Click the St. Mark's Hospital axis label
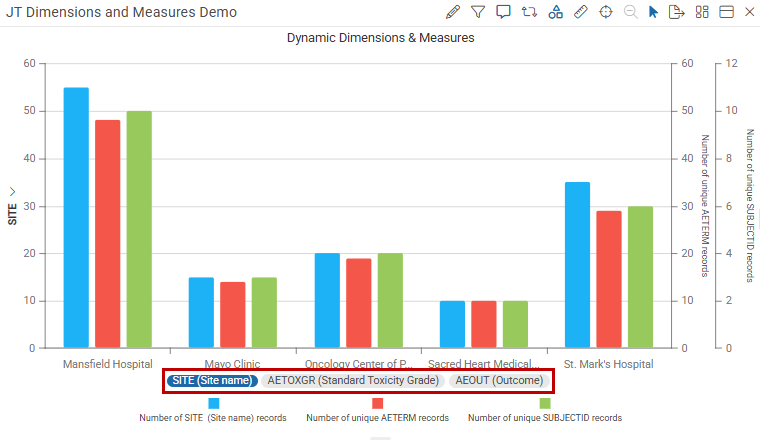This screenshot has height=440, width=760. coord(608,364)
